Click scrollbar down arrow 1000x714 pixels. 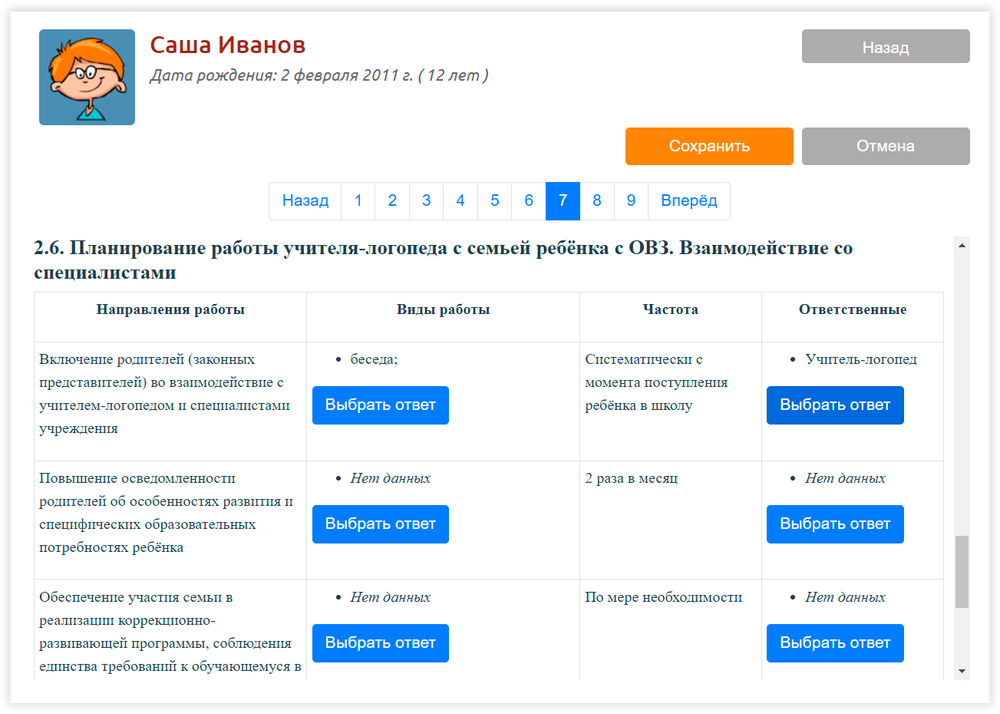coord(962,670)
